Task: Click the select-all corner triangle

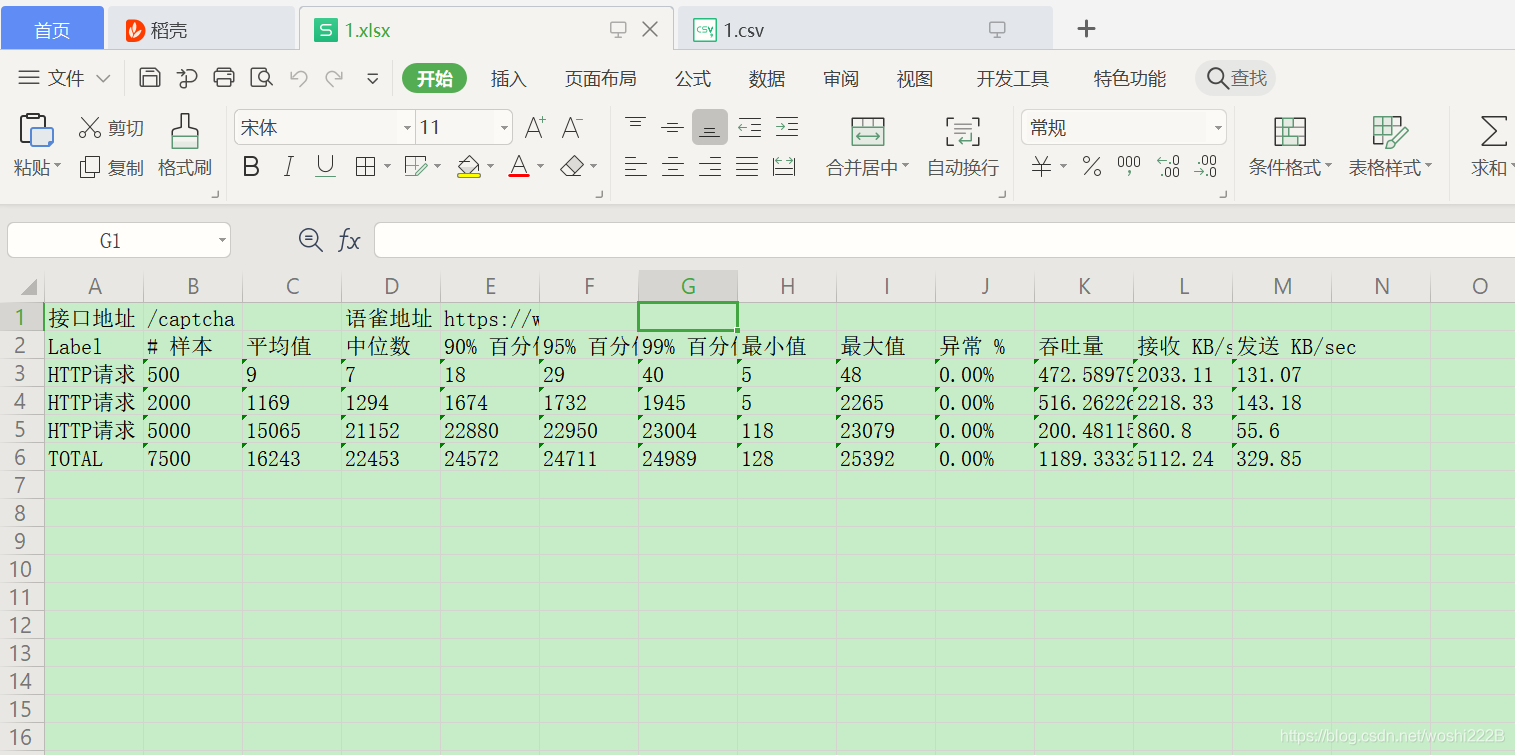Action: 28,287
